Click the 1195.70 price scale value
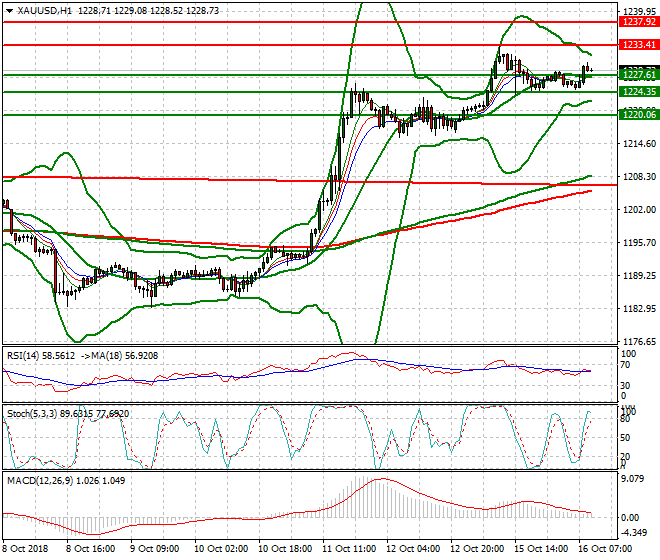The image size is (660, 560). pyautogui.click(x=639, y=243)
